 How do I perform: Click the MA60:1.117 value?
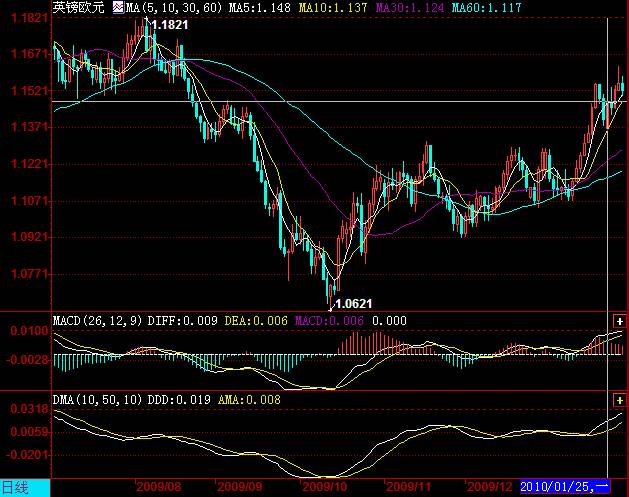tap(486, 8)
